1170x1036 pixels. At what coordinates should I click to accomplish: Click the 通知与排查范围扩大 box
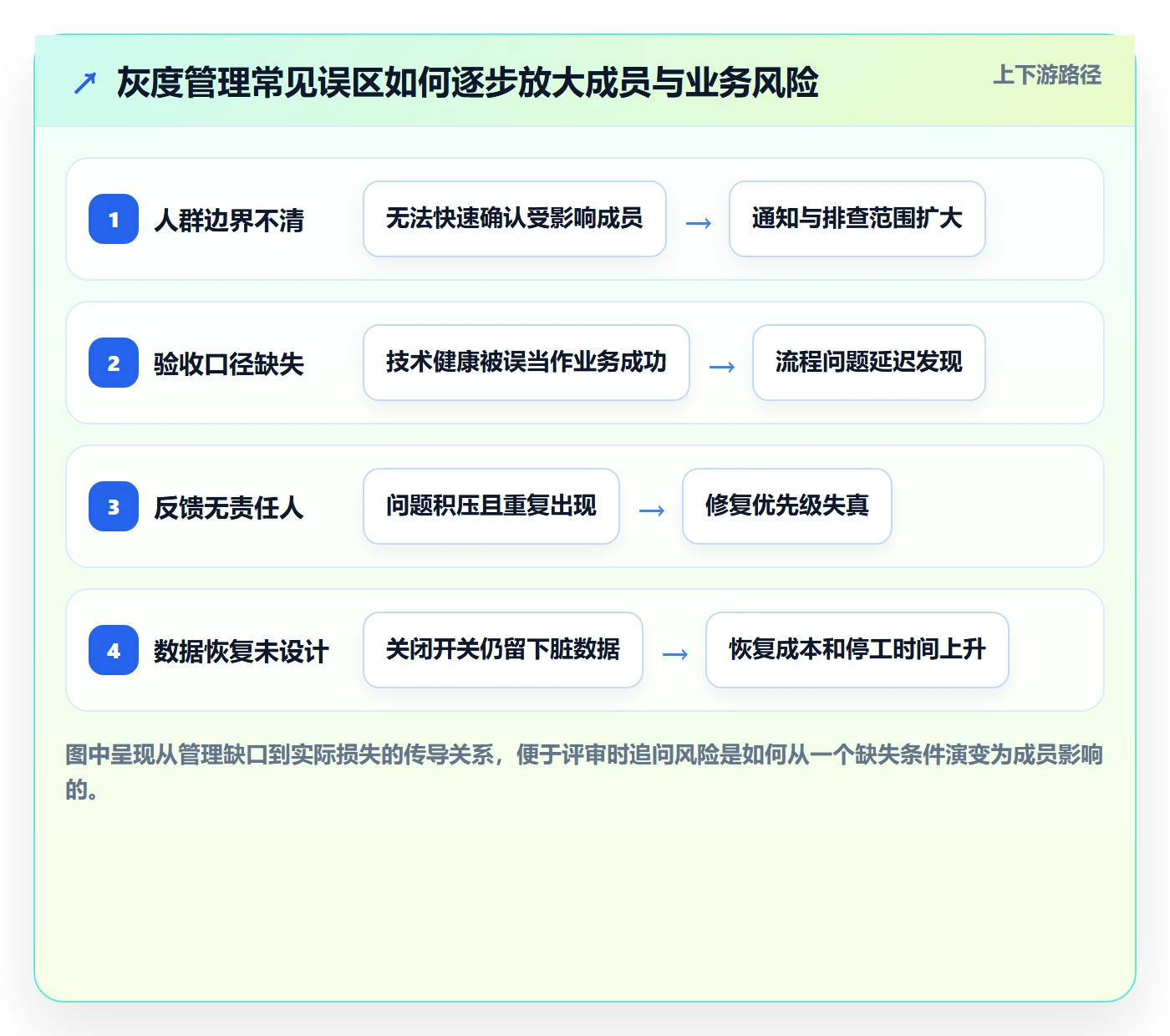point(857,219)
